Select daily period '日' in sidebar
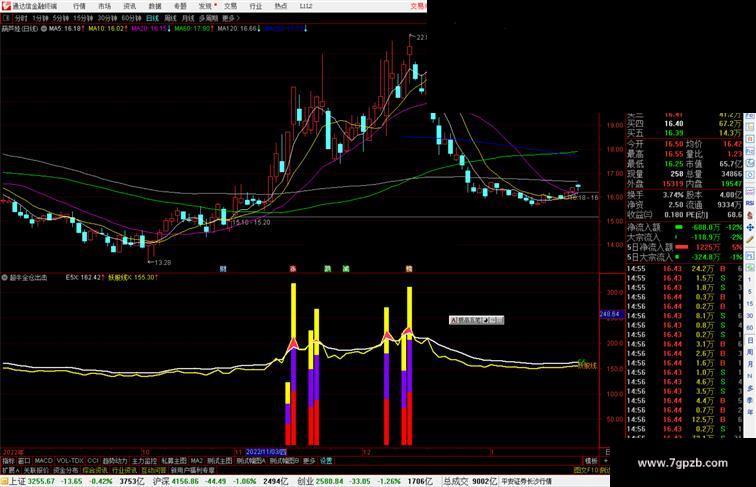 click(x=750, y=340)
